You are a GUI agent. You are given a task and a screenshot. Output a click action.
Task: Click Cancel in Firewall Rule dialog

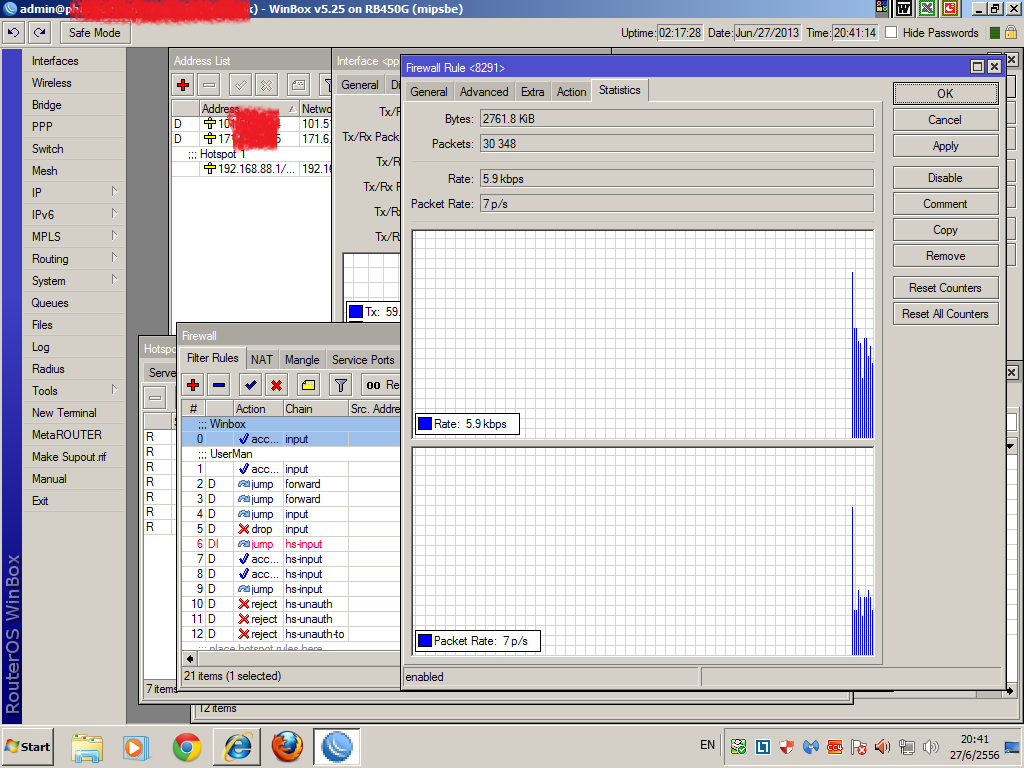[946, 120]
